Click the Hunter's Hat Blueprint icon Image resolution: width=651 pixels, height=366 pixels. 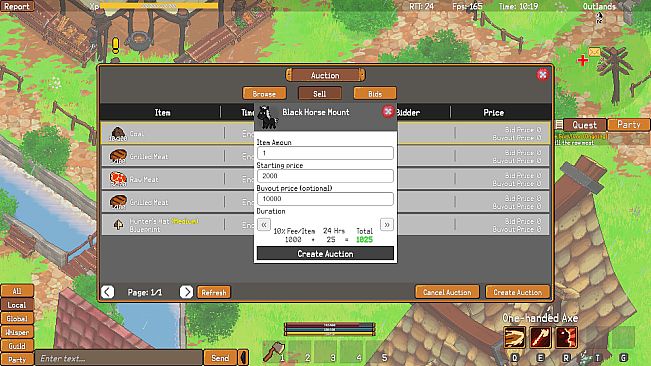click(x=118, y=224)
